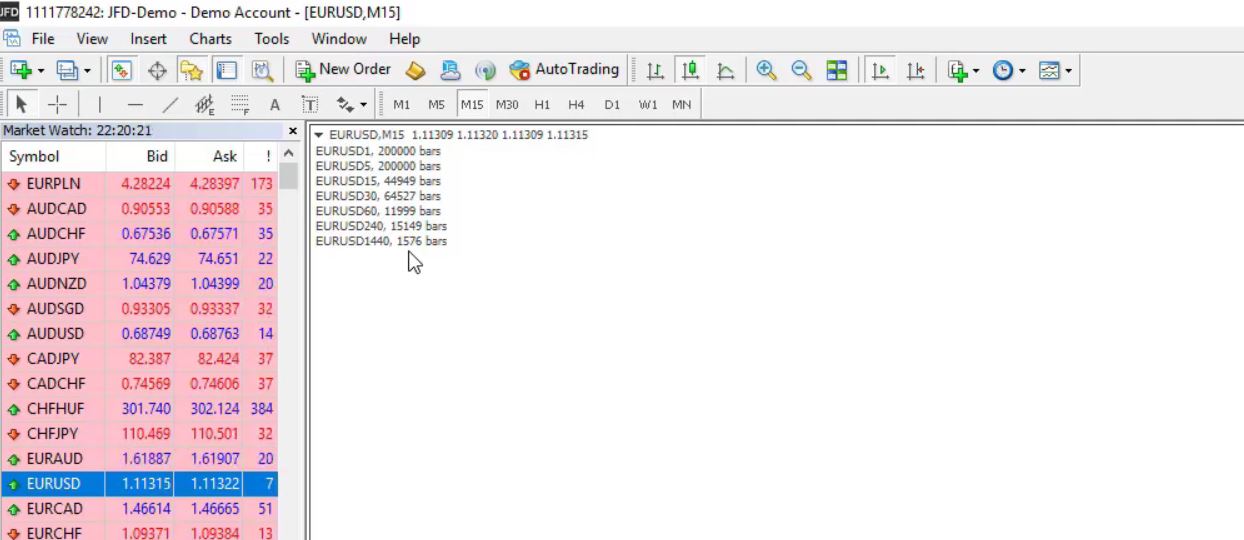The height and width of the screenshot is (540, 1244).
Task: Expand the Templates dropdown arrow
Action: pos(1068,71)
